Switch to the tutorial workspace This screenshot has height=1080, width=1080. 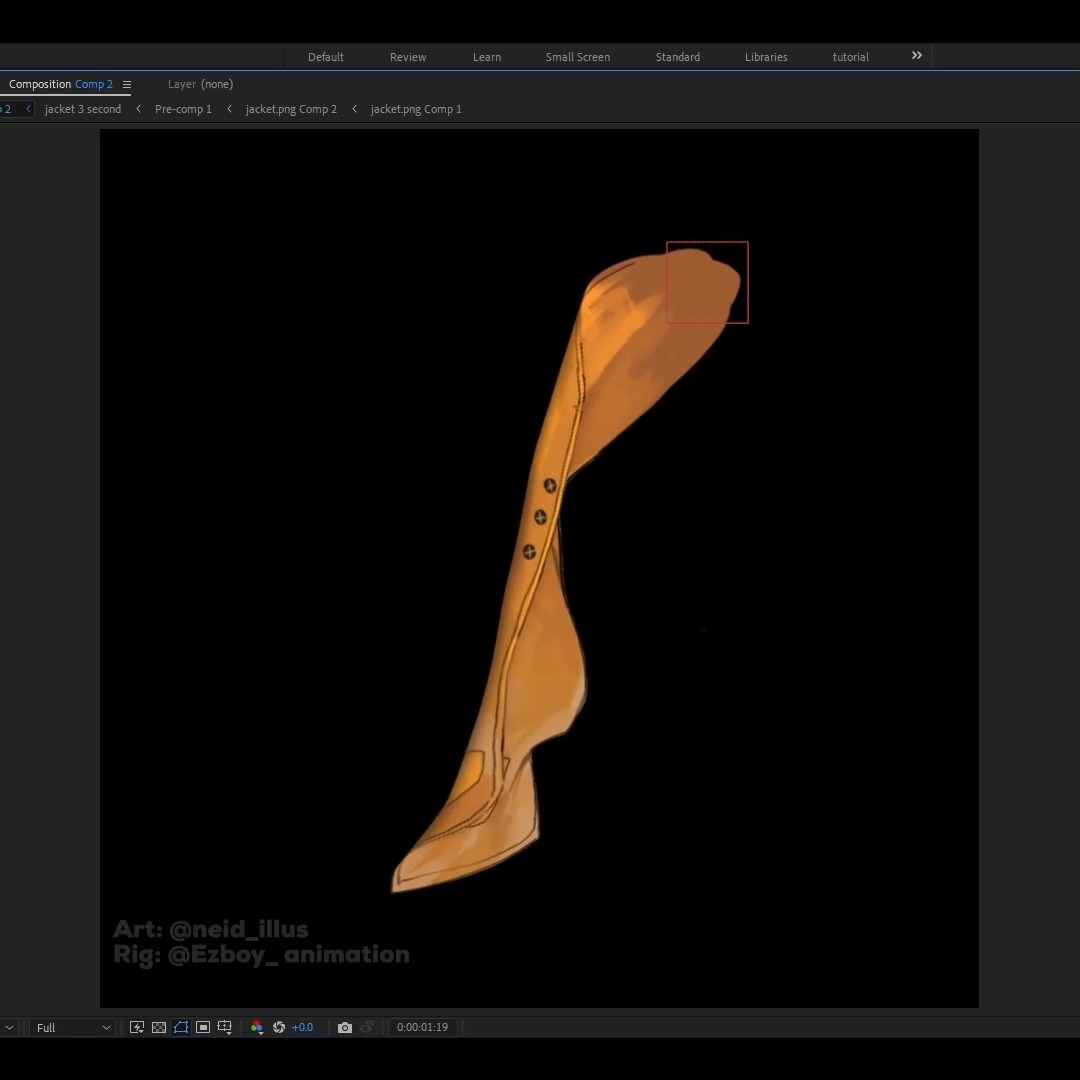851,57
